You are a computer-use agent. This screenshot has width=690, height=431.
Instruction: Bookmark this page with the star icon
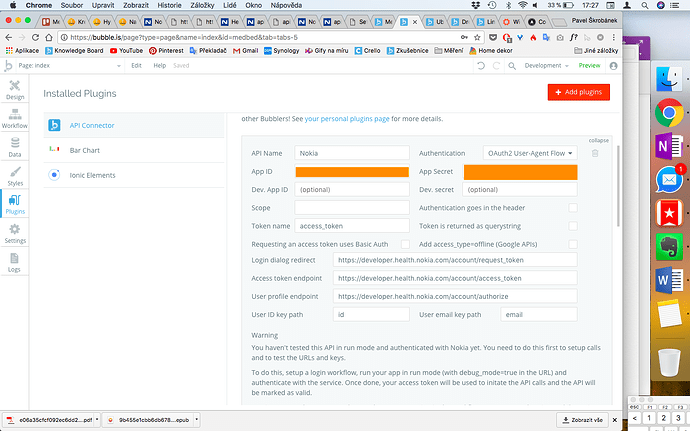tap(477, 37)
